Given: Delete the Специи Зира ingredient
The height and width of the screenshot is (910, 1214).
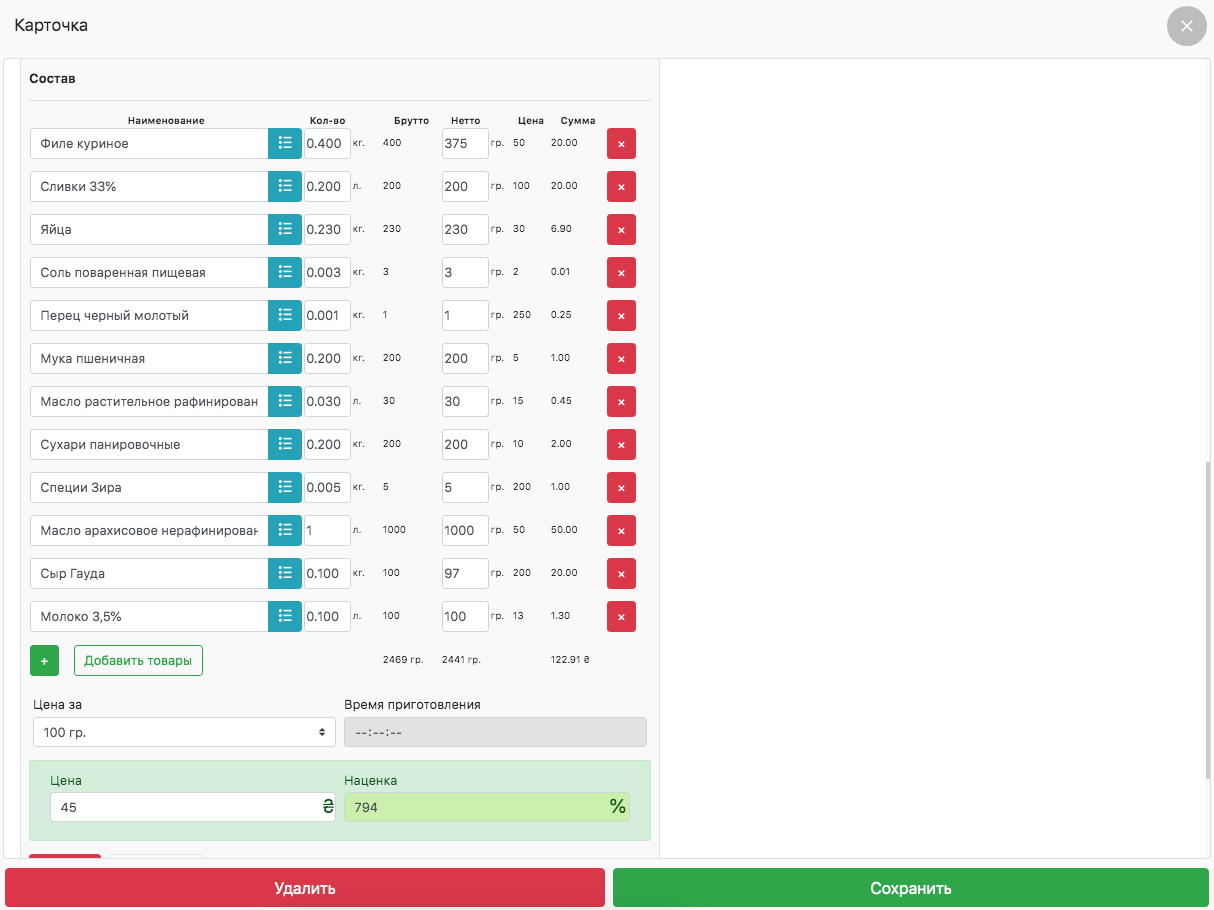Looking at the screenshot, I should pyautogui.click(x=621, y=487).
